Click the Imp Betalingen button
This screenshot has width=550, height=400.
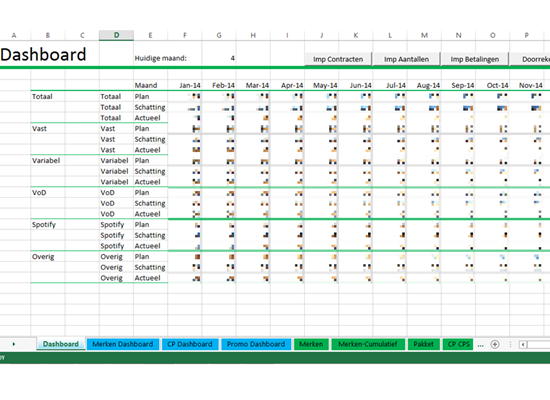475,59
